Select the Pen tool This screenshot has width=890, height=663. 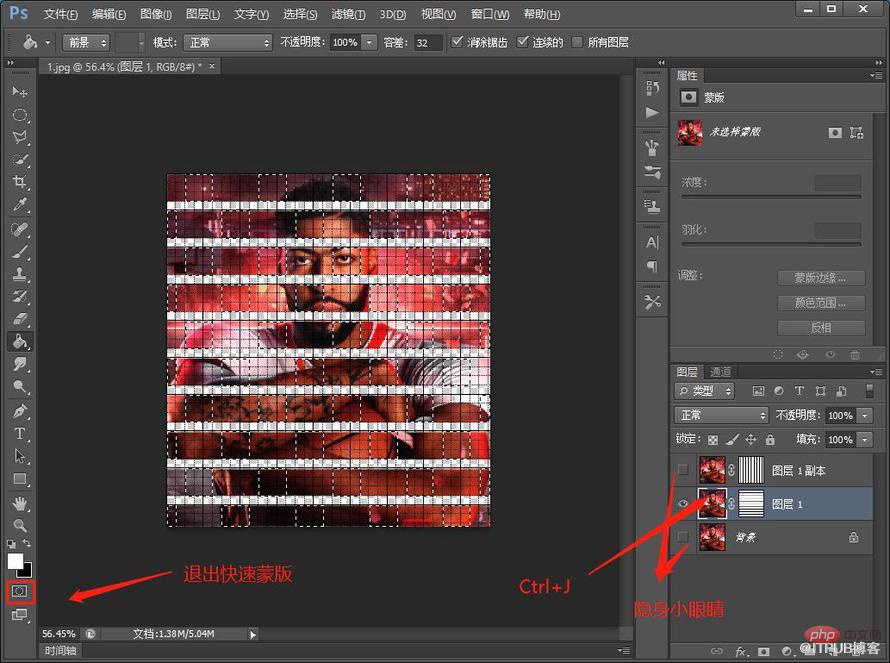(19, 411)
